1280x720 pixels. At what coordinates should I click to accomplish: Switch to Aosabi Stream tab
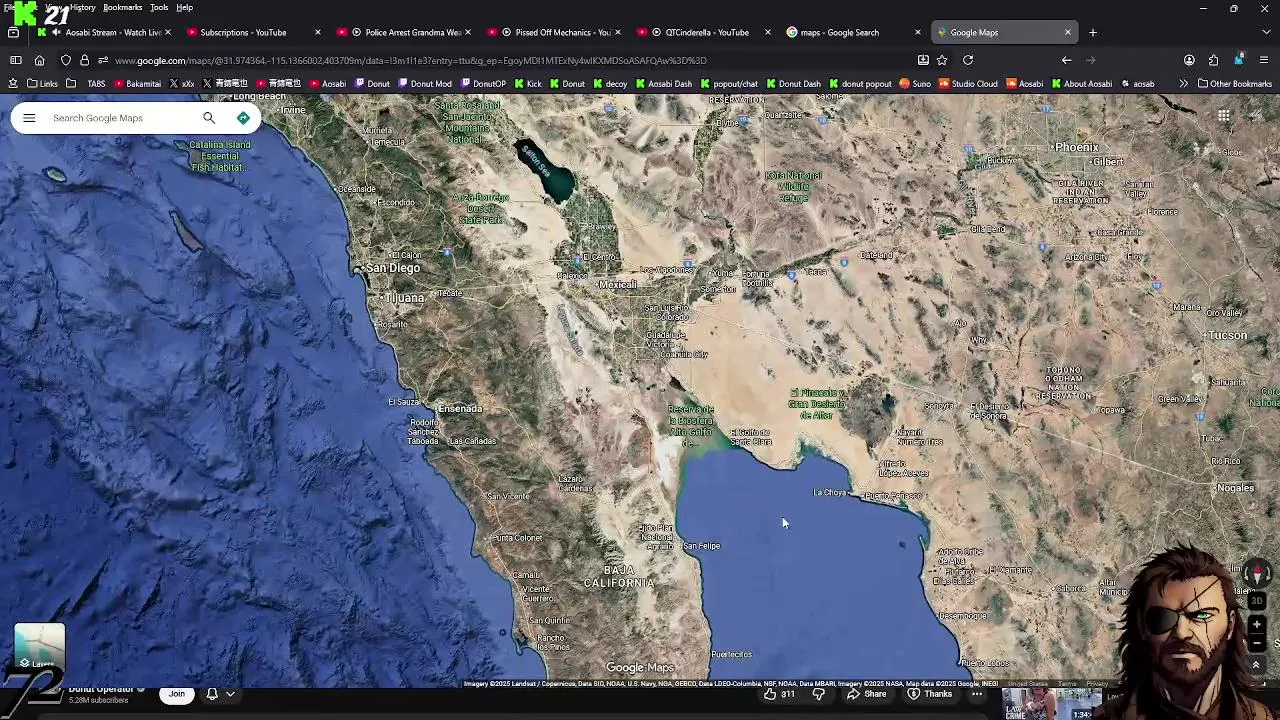[x=104, y=32]
